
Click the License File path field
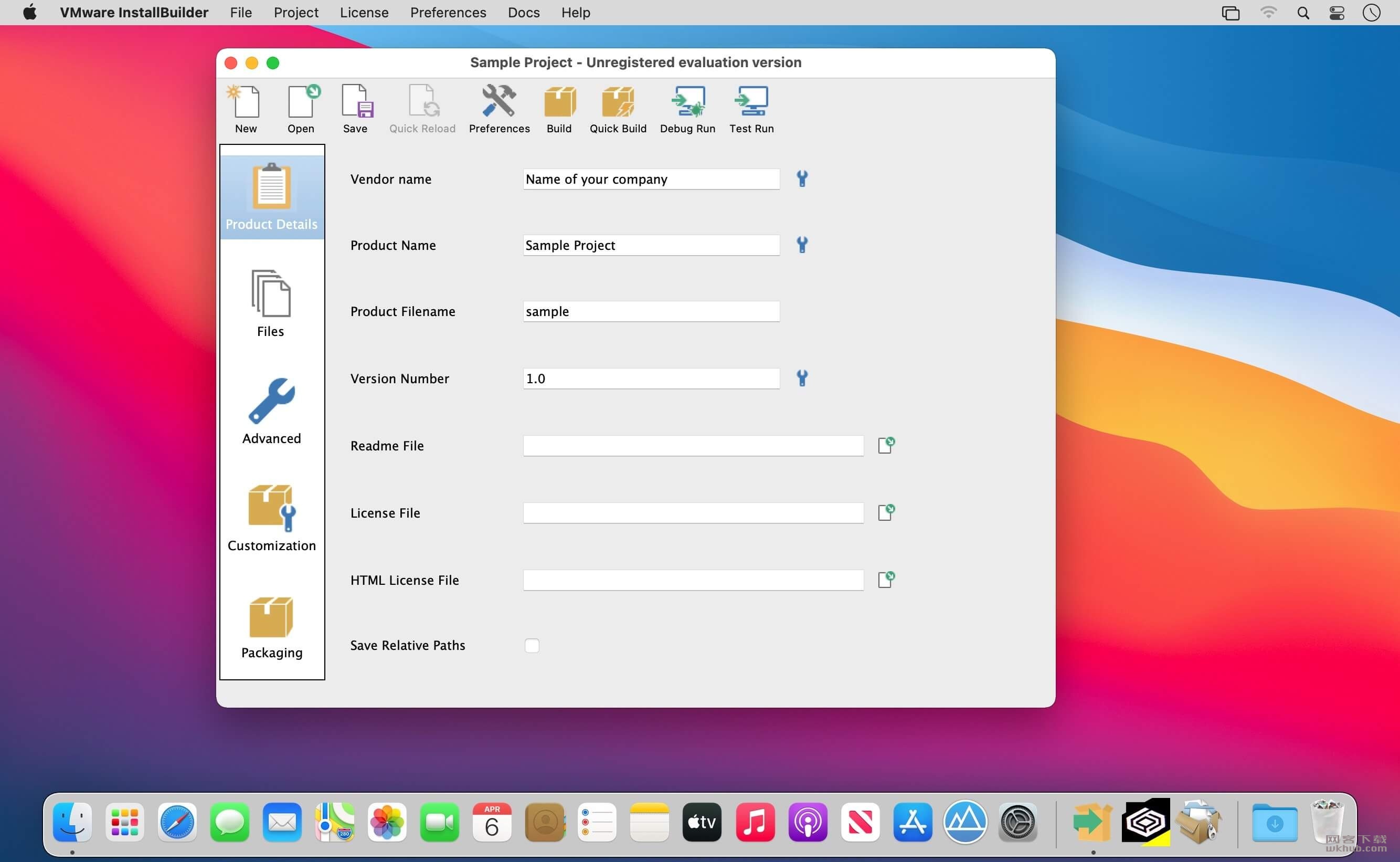tap(694, 513)
